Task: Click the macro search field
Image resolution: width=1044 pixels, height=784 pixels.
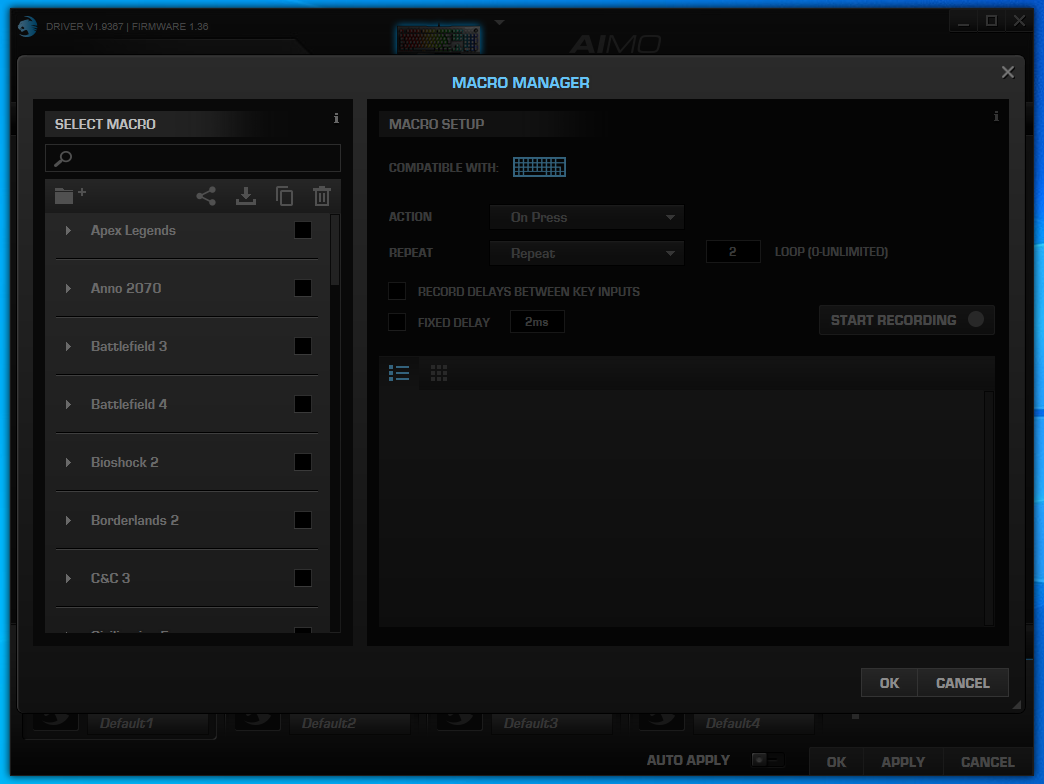Action: (x=193, y=158)
